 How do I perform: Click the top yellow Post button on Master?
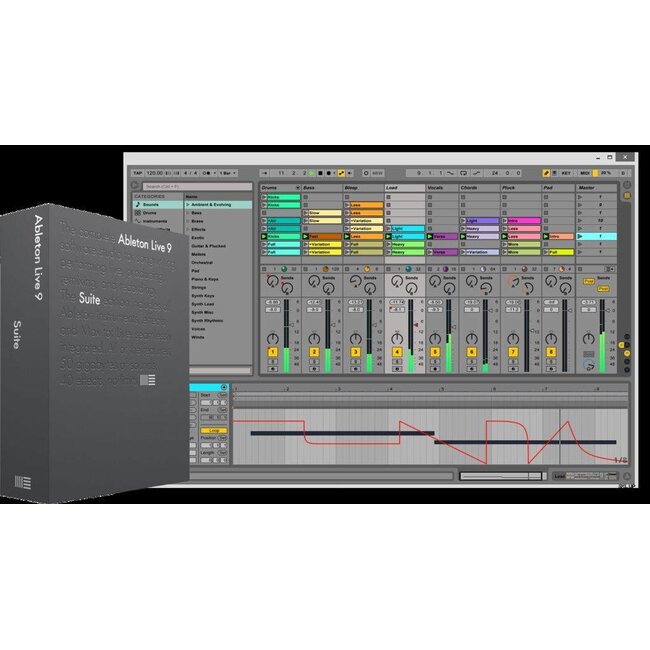(x=588, y=281)
